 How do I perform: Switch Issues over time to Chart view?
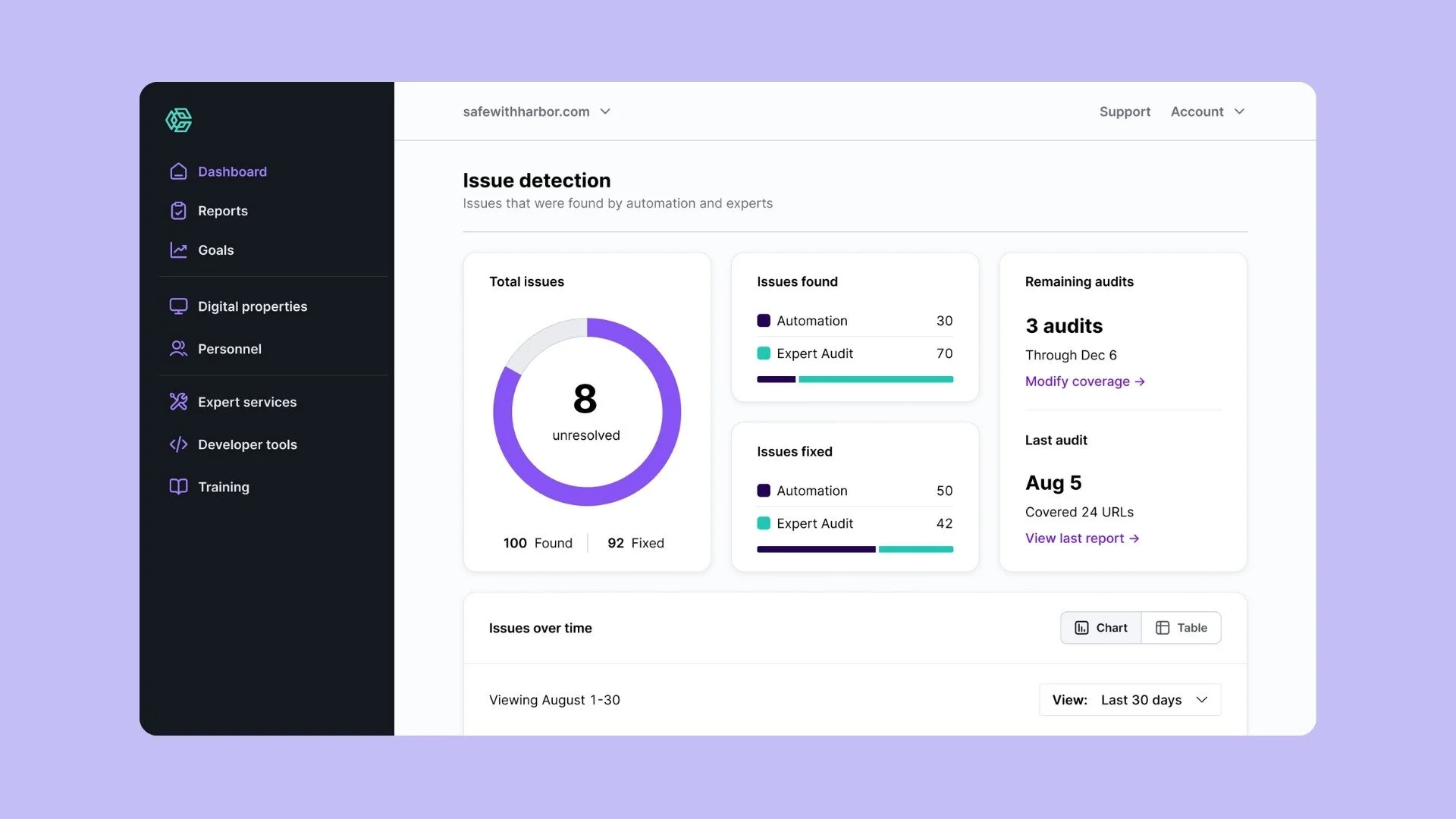coord(1100,627)
